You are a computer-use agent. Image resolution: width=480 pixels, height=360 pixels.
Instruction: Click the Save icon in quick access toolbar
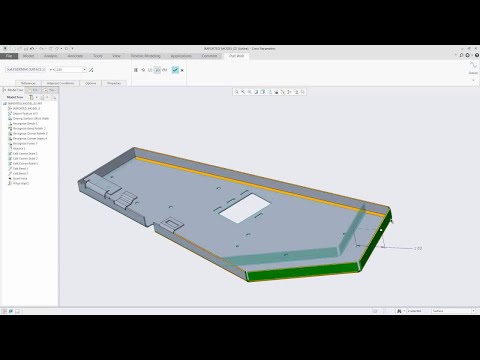click(x=26, y=49)
